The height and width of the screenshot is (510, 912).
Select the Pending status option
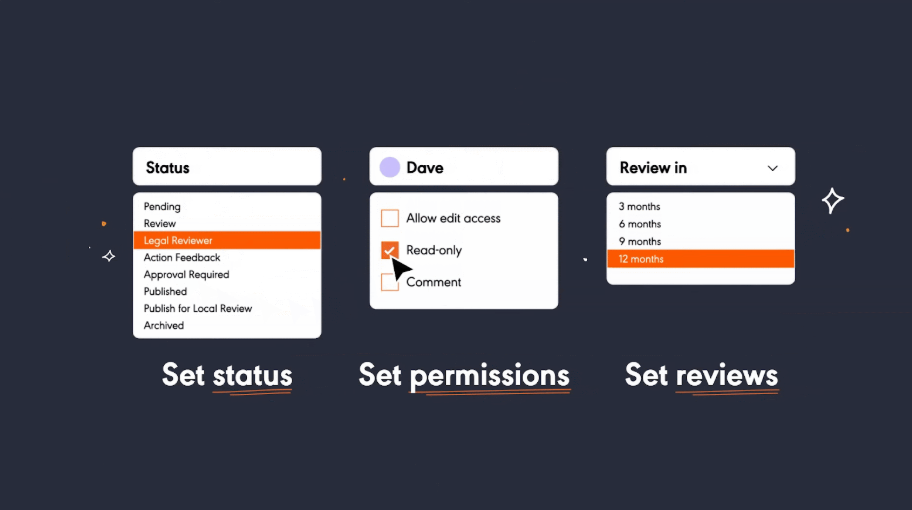click(162, 206)
